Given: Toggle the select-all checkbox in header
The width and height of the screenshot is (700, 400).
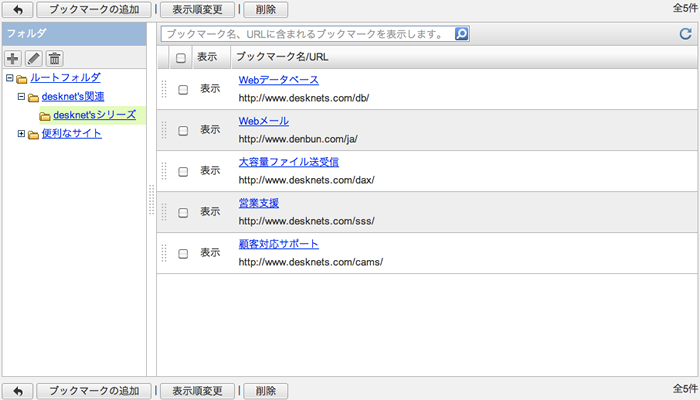Looking at the screenshot, I should [x=181, y=58].
